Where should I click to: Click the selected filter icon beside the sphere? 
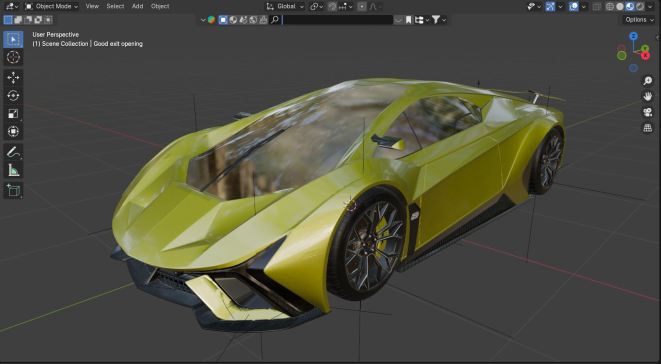click(x=223, y=19)
